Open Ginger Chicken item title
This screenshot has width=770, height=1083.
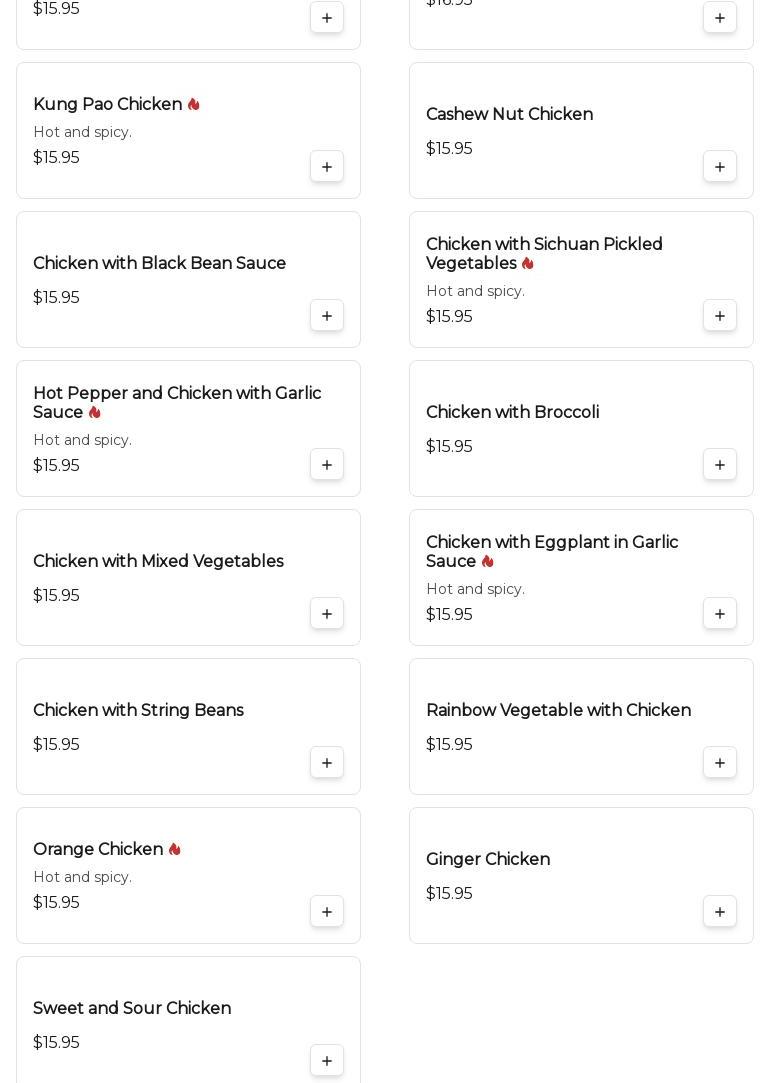pyautogui.click(x=488, y=860)
